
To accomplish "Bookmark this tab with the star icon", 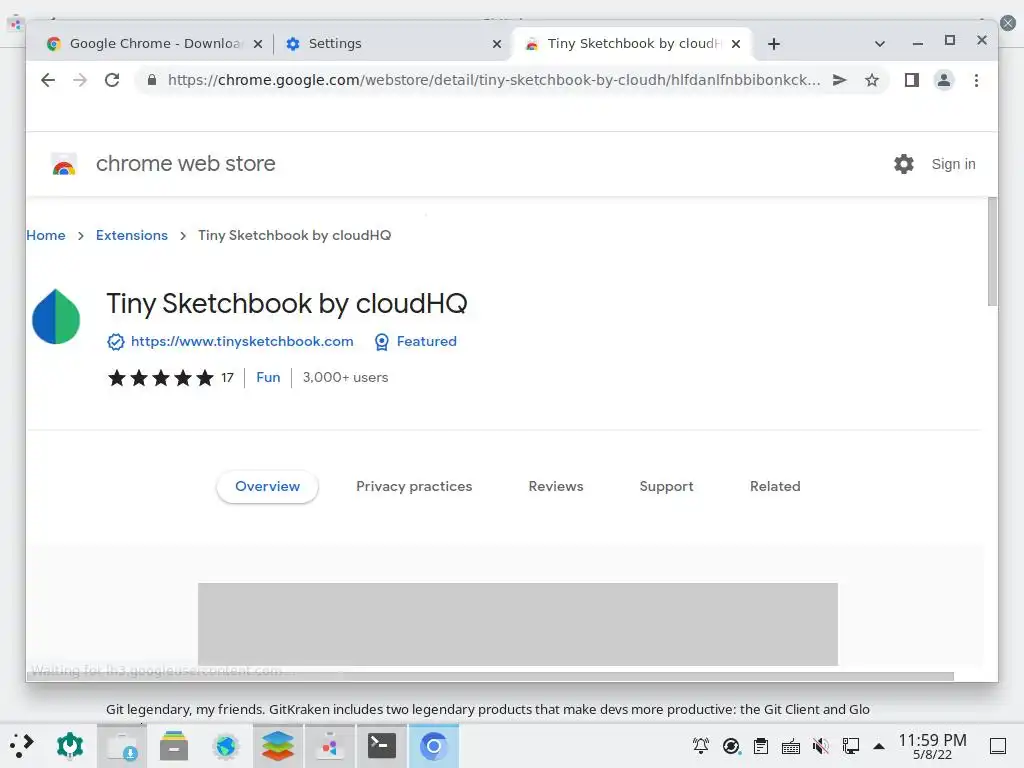I will [872, 80].
